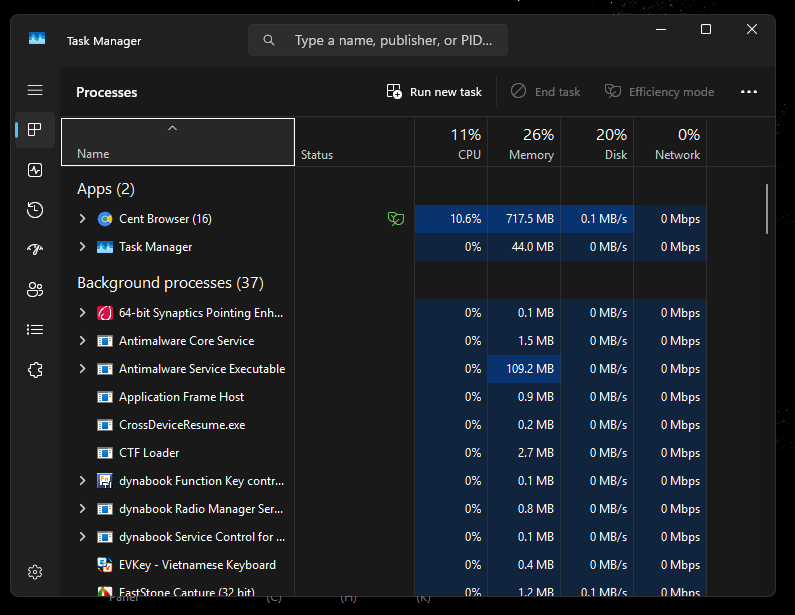This screenshot has width=795, height=615.
Task: Sort by the Name column header
Action: pos(178,142)
